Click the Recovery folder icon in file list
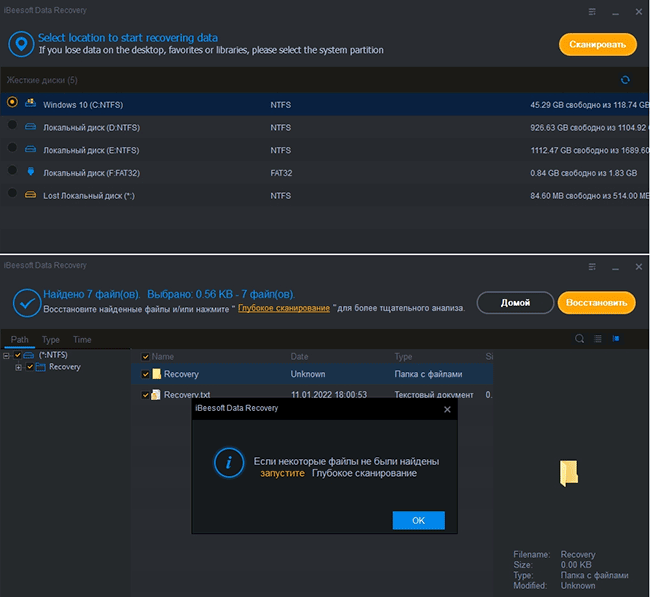650x597 pixels. (x=156, y=374)
